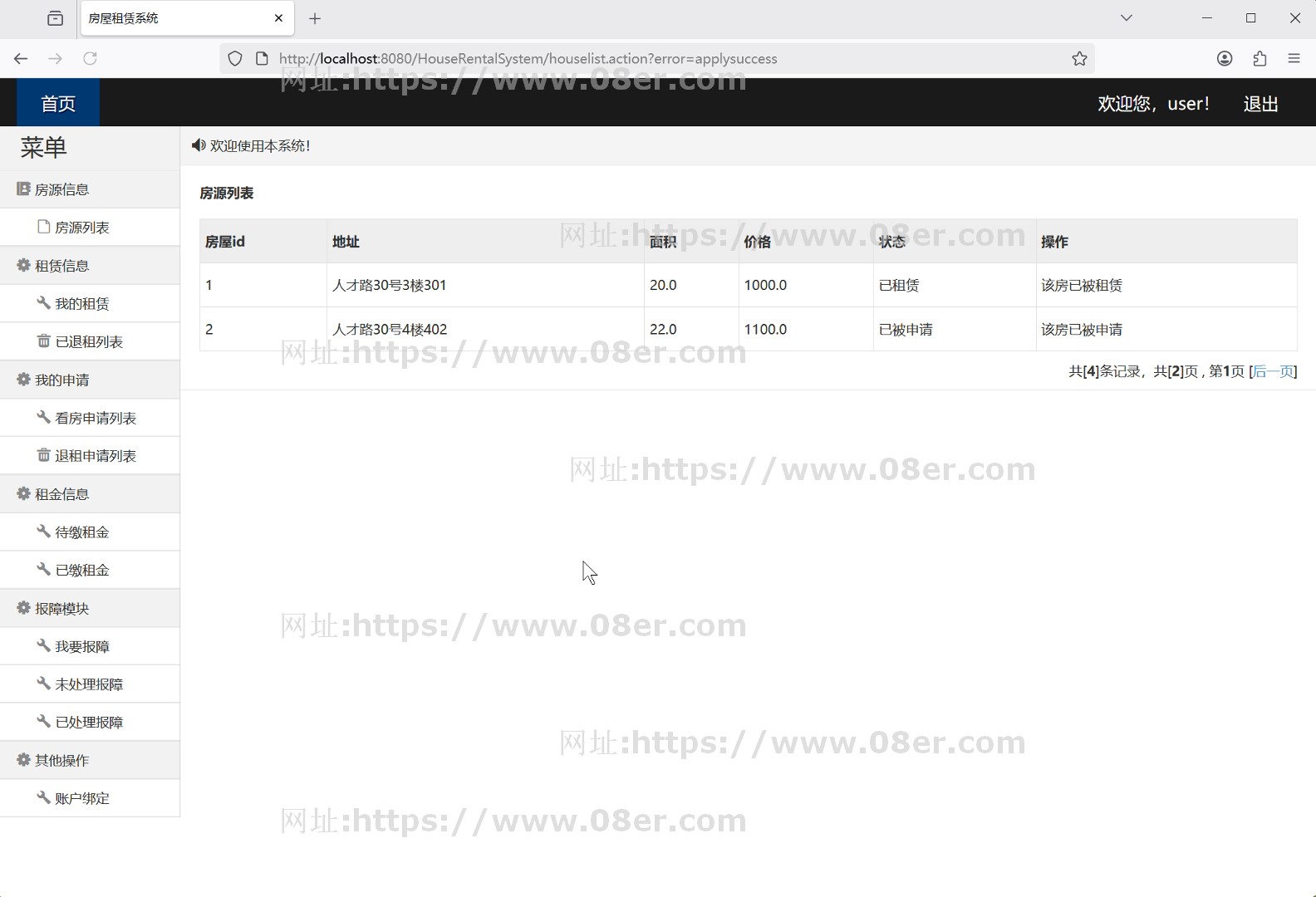The height and width of the screenshot is (897, 1316).
Task: Click the gear icon next to 租金信息
Action: tap(23, 493)
